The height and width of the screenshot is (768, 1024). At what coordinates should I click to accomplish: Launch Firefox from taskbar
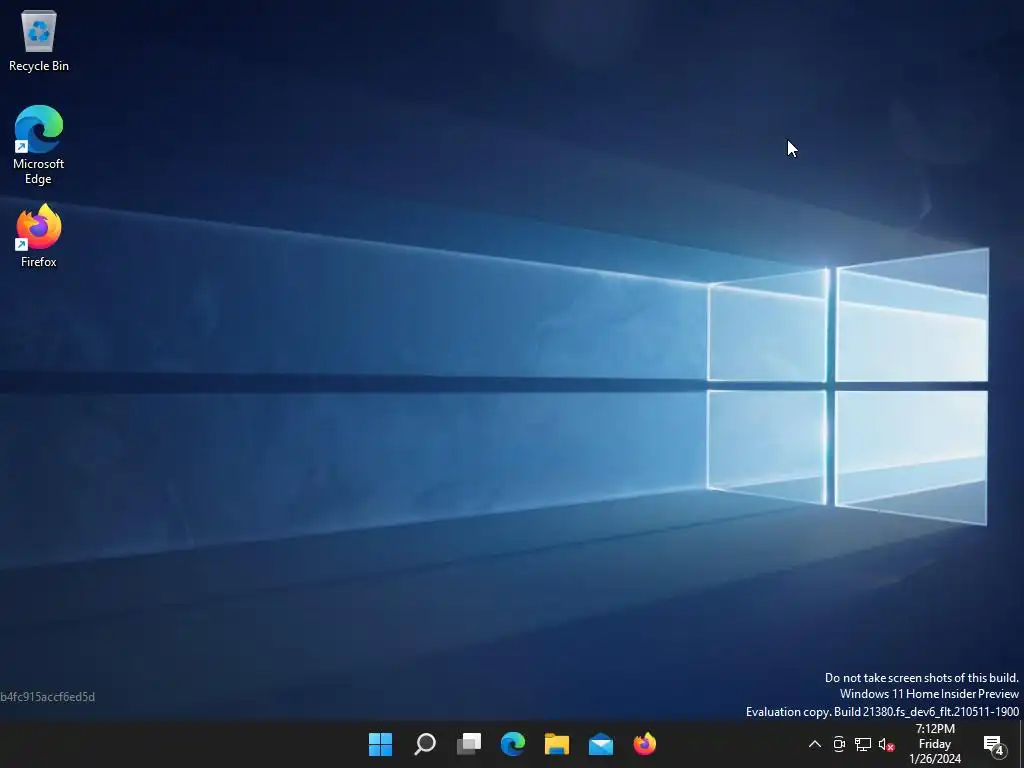[x=645, y=744]
